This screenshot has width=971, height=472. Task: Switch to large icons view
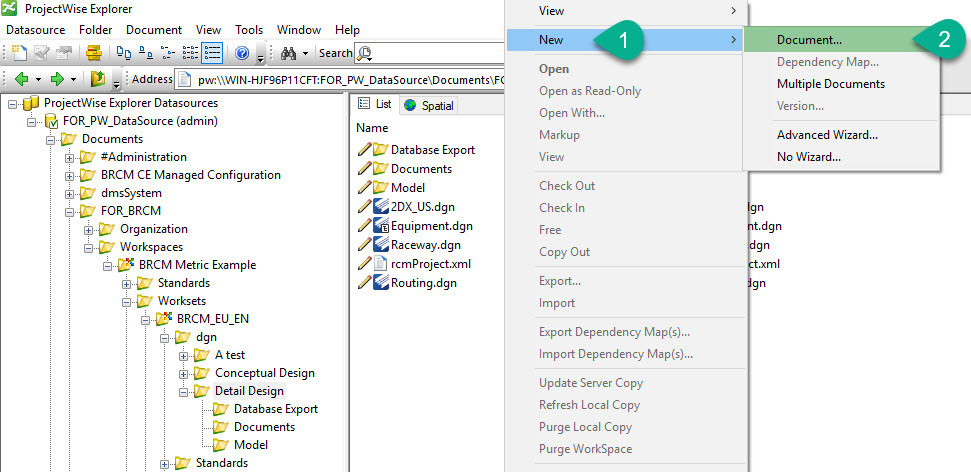pyautogui.click(x=124, y=53)
